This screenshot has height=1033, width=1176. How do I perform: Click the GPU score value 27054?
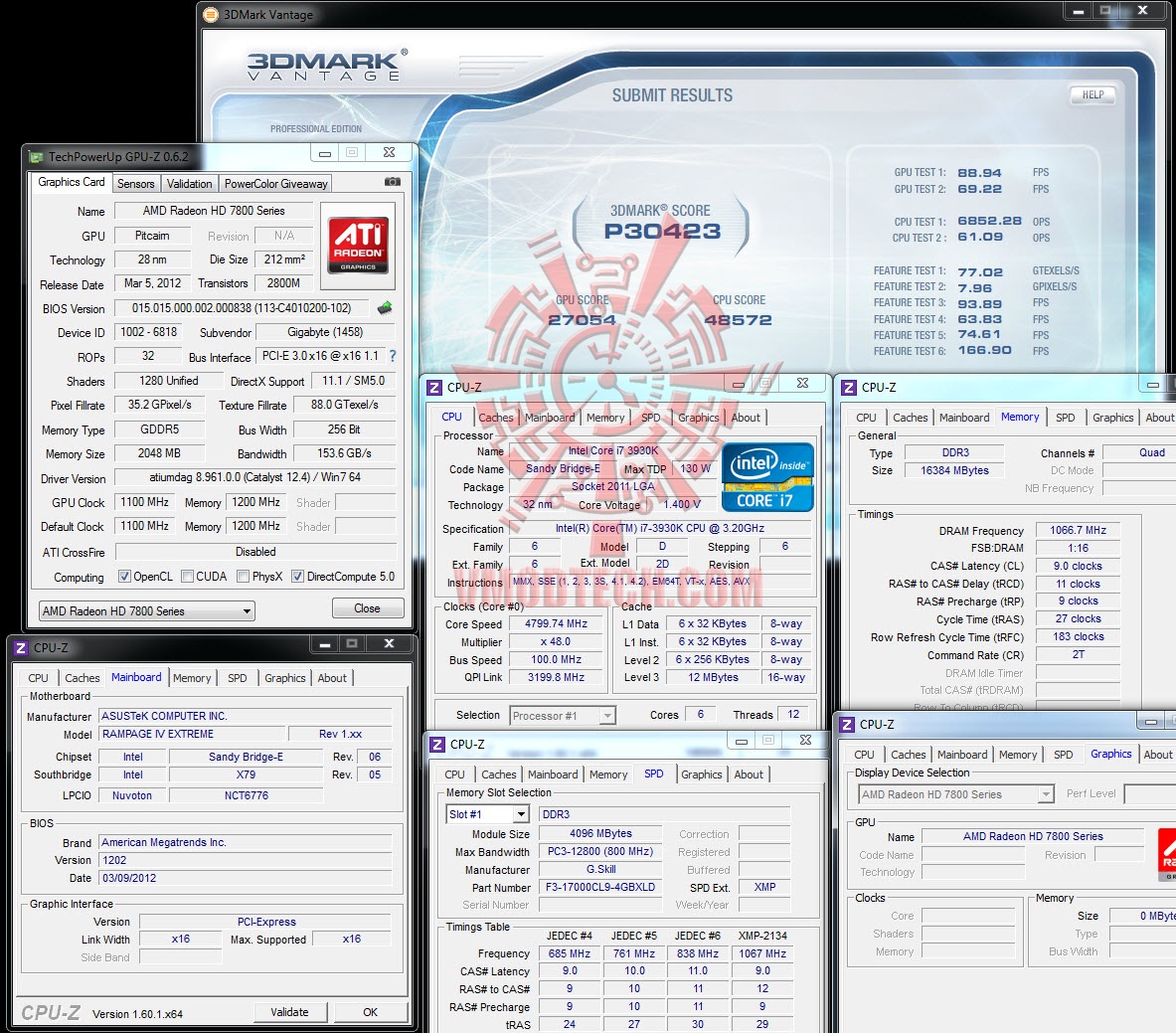pyautogui.click(x=582, y=320)
